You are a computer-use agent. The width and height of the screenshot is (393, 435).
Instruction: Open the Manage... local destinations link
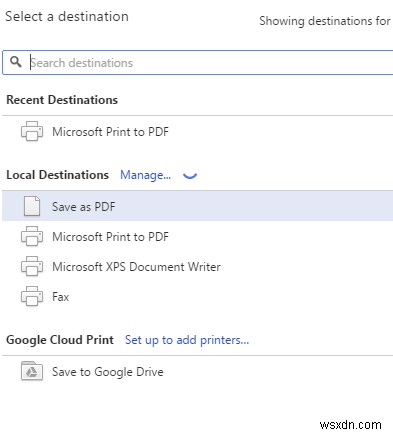tap(145, 175)
